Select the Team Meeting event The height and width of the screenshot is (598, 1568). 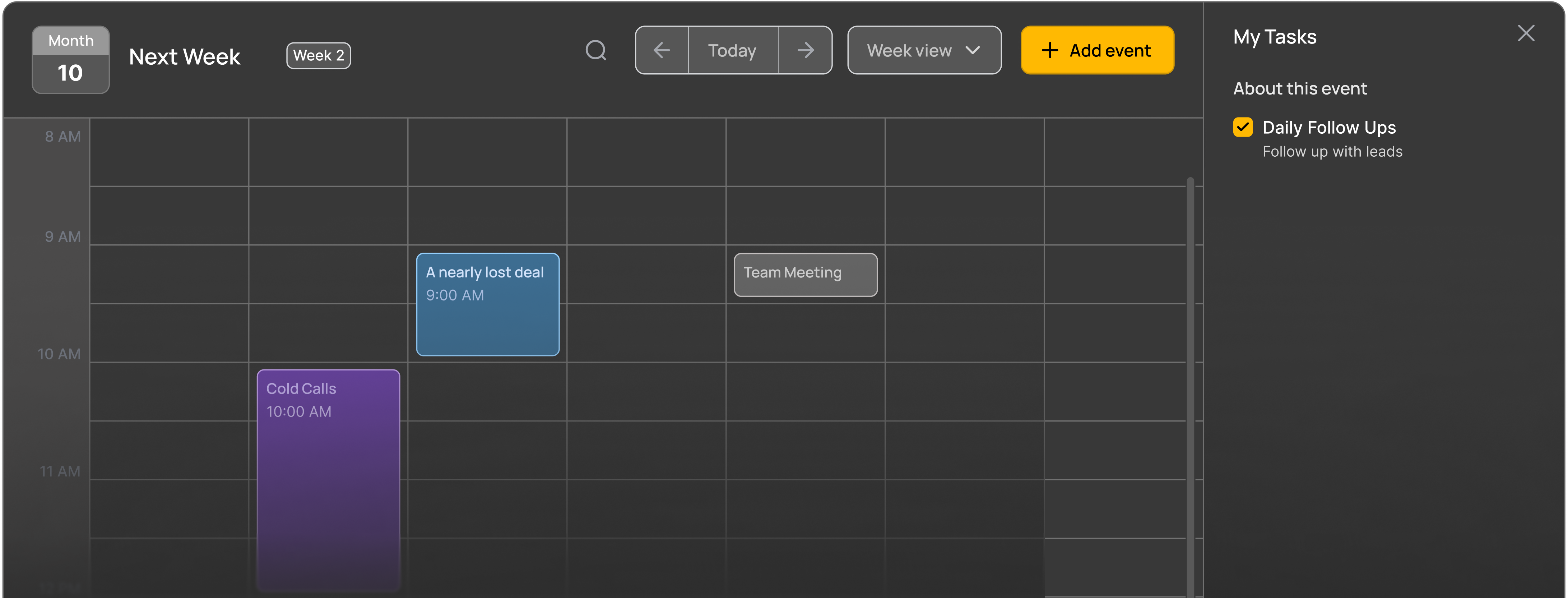click(805, 275)
